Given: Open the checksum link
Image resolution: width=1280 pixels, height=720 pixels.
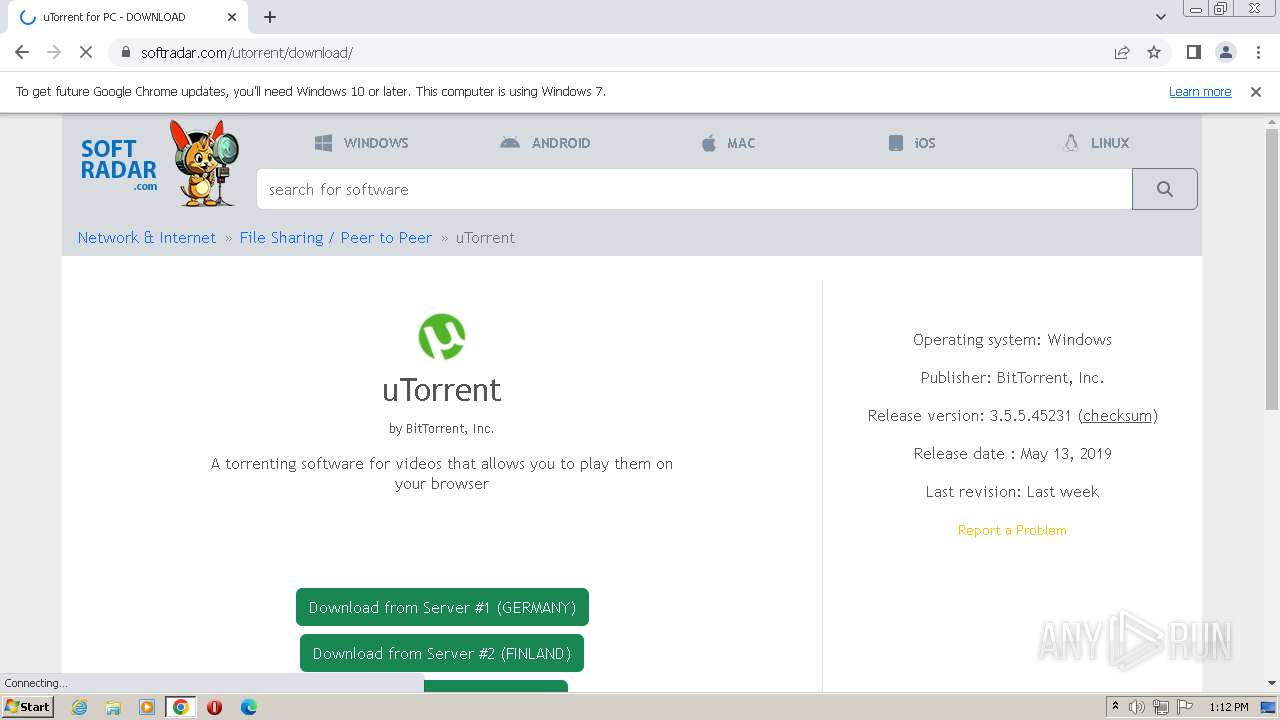Looking at the screenshot, I should coord(1118,415).
